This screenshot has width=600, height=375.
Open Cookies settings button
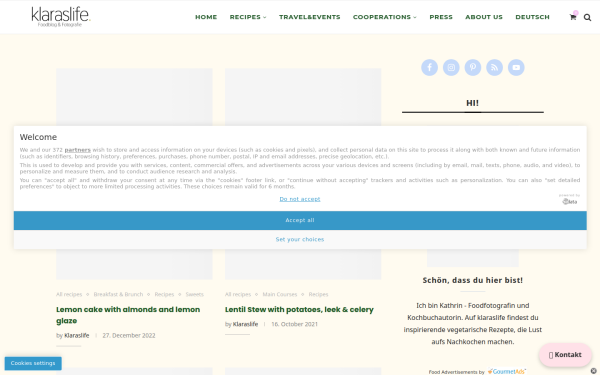[33, 363]
